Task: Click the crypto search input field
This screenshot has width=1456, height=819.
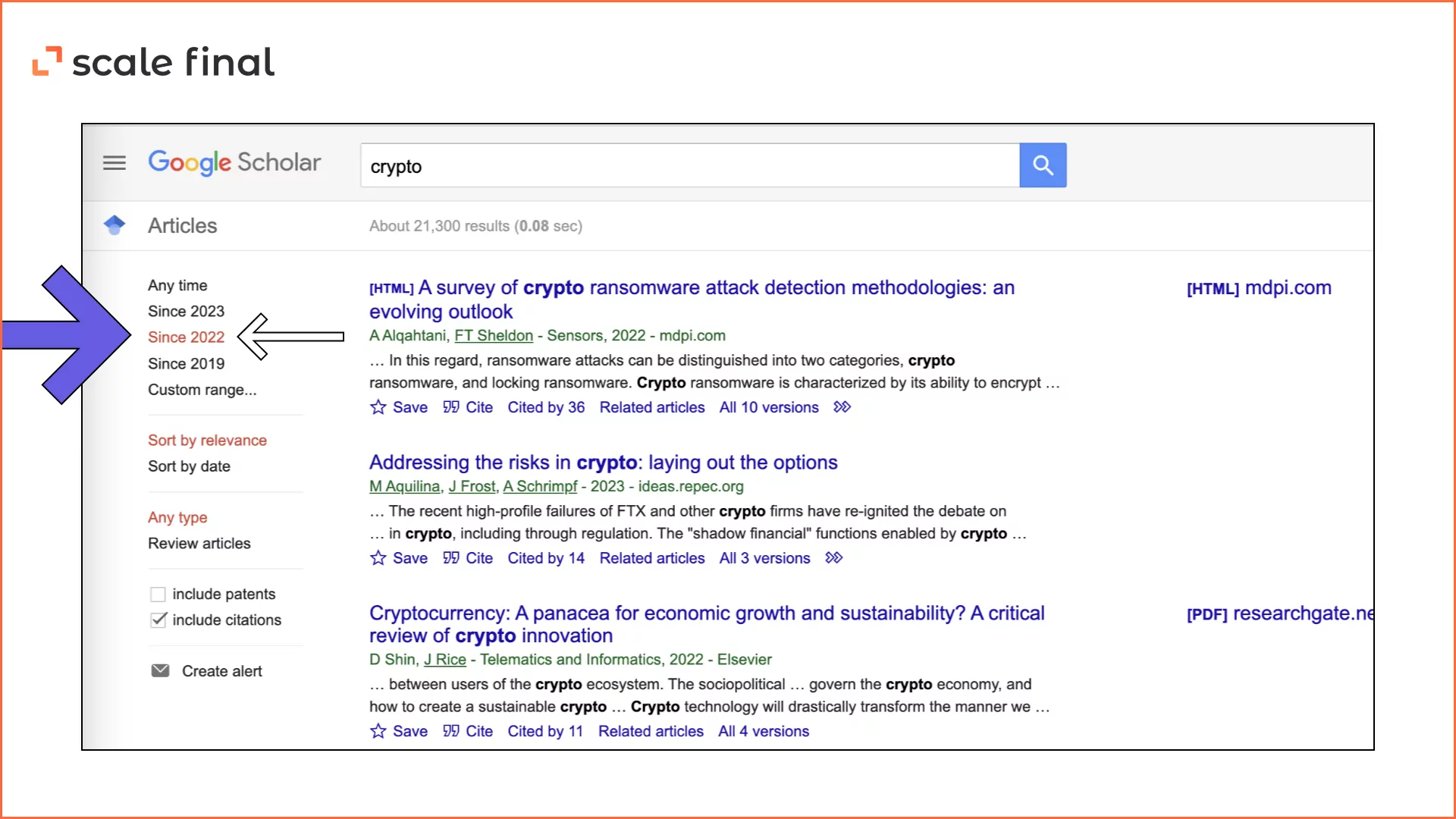Action: 689,165
